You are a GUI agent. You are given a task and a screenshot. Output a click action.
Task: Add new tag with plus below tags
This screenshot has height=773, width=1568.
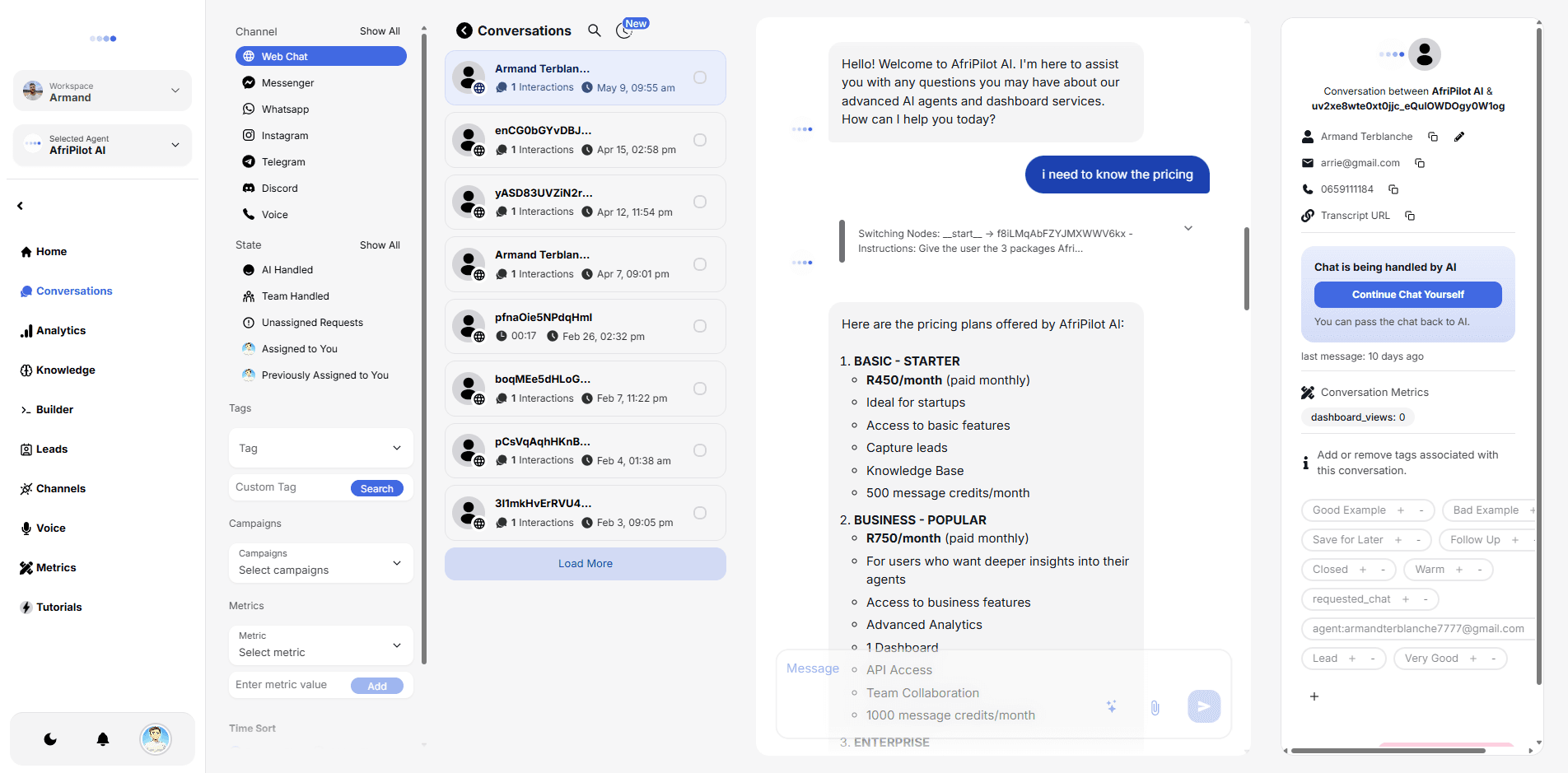(x=1314, y=696)
